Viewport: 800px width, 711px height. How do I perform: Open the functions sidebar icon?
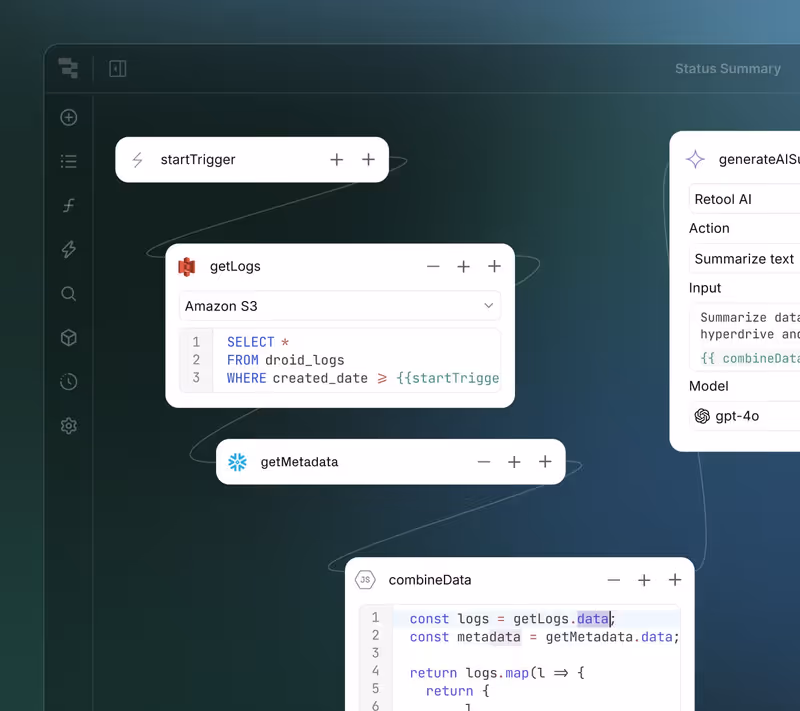tap(69, 206)
